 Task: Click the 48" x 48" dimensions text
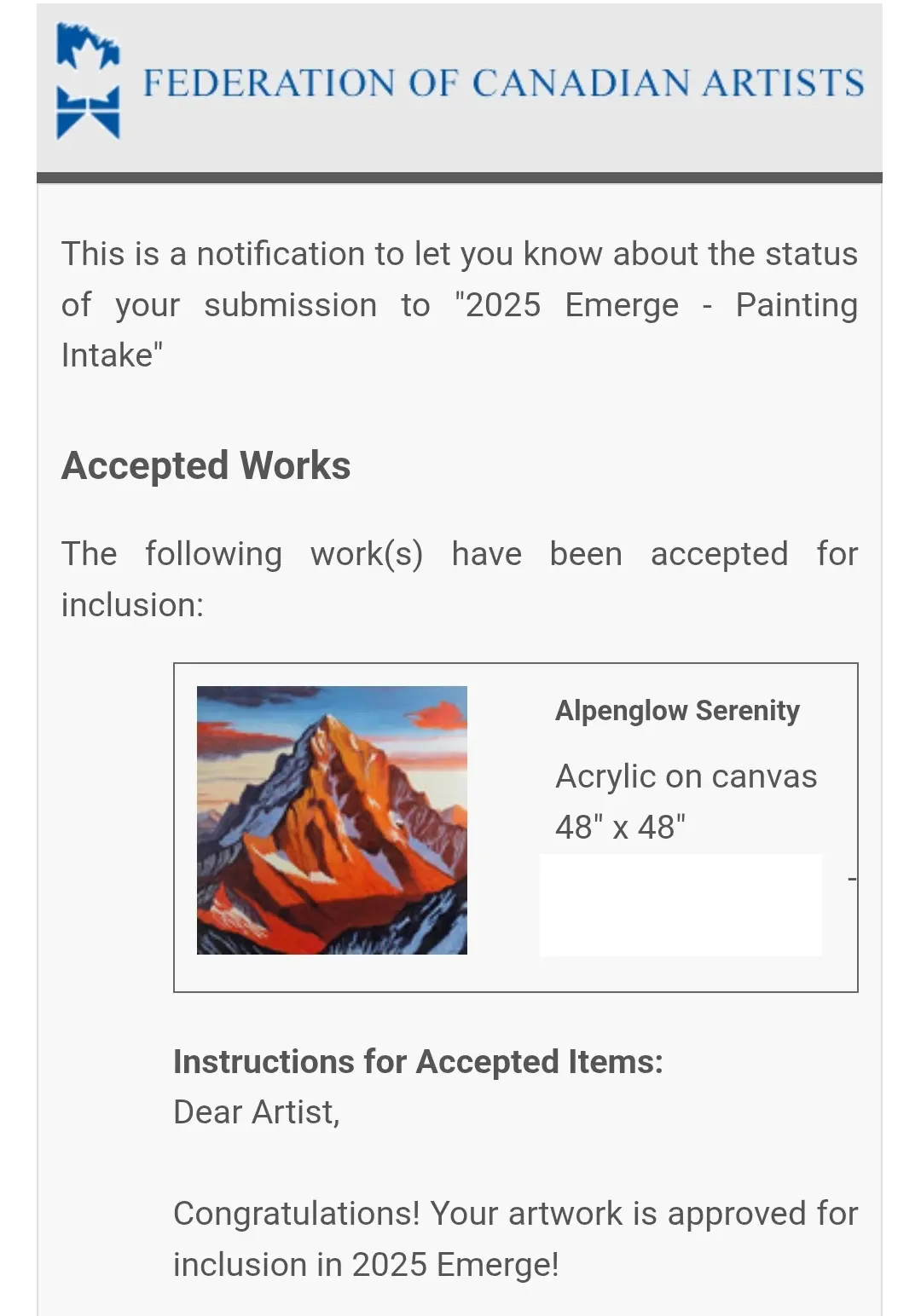click(x=620, y=827)
